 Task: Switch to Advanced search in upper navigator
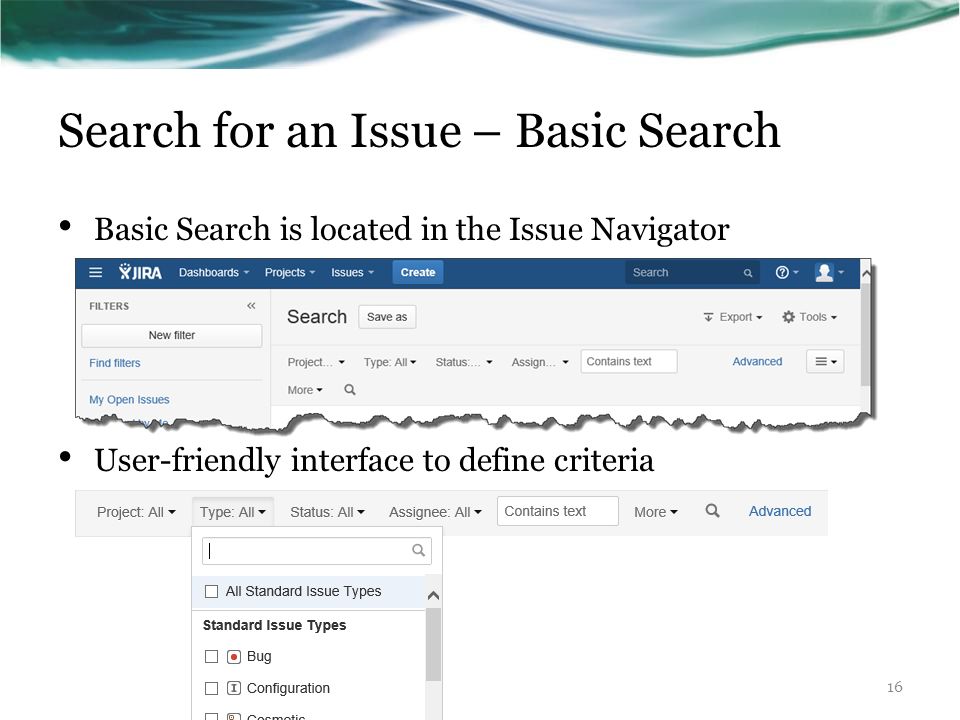757,361
